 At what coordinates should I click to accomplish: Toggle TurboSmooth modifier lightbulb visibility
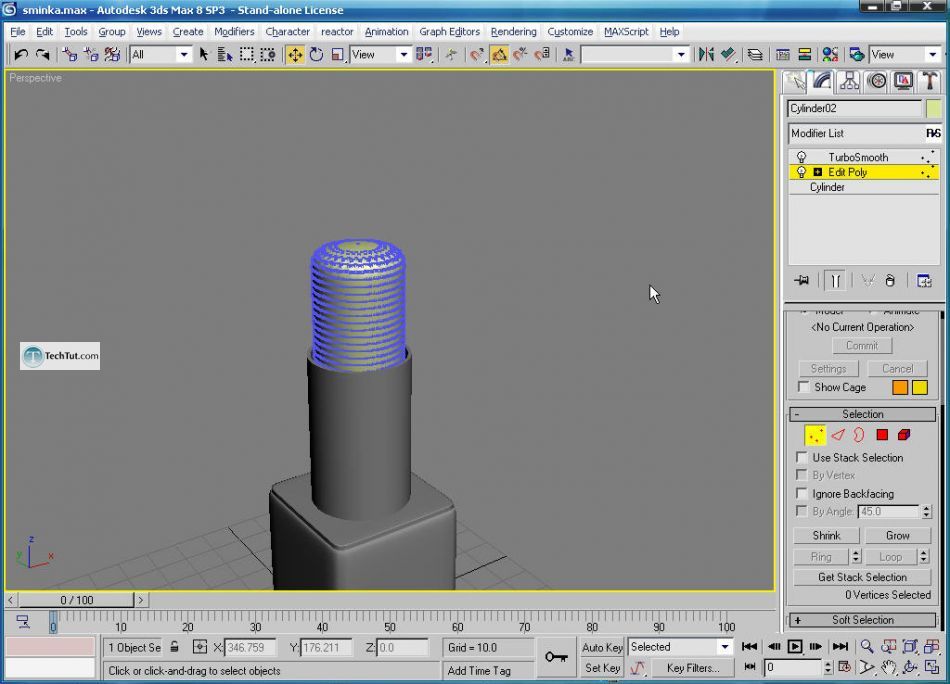801,157
